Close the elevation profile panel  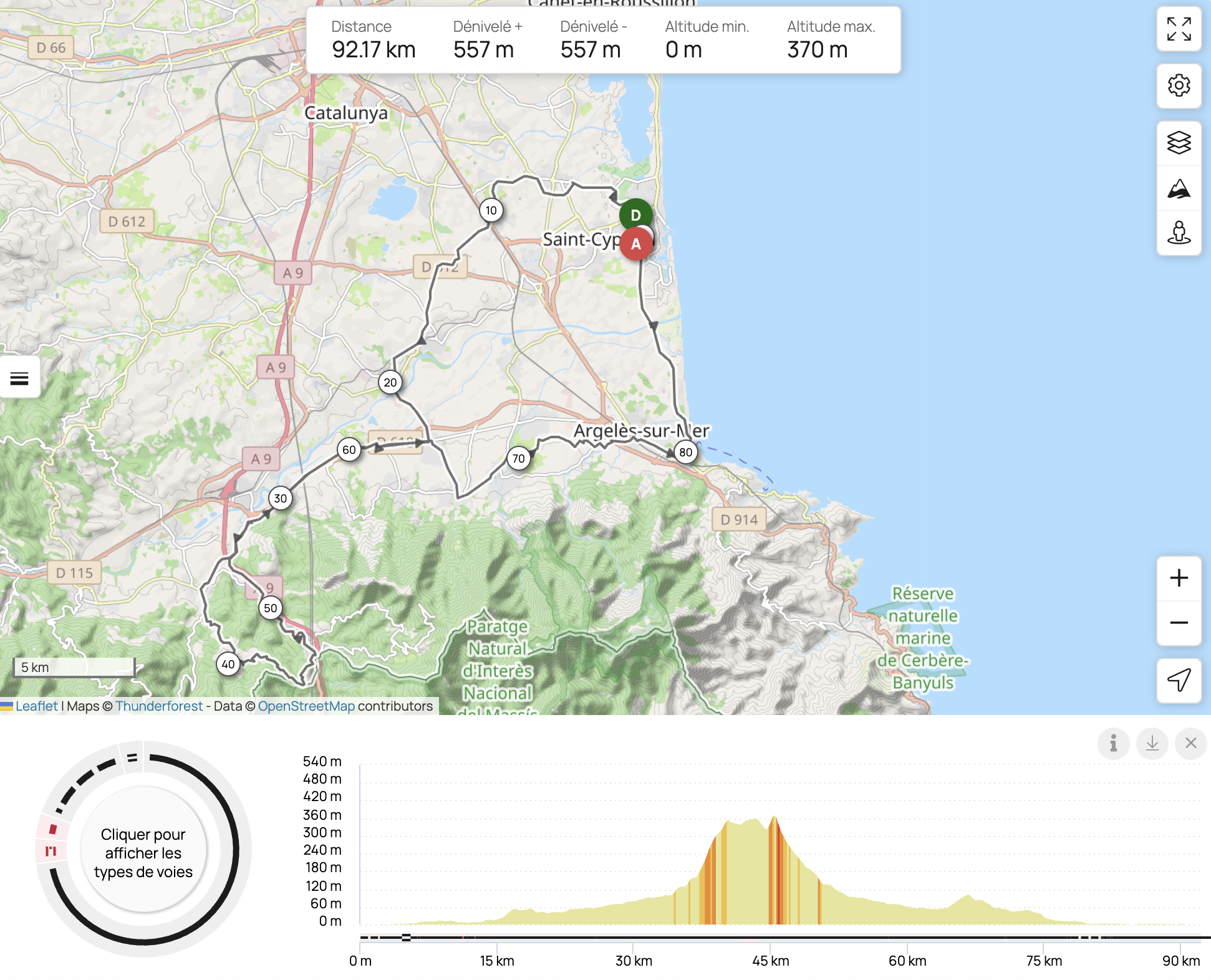1190,743
